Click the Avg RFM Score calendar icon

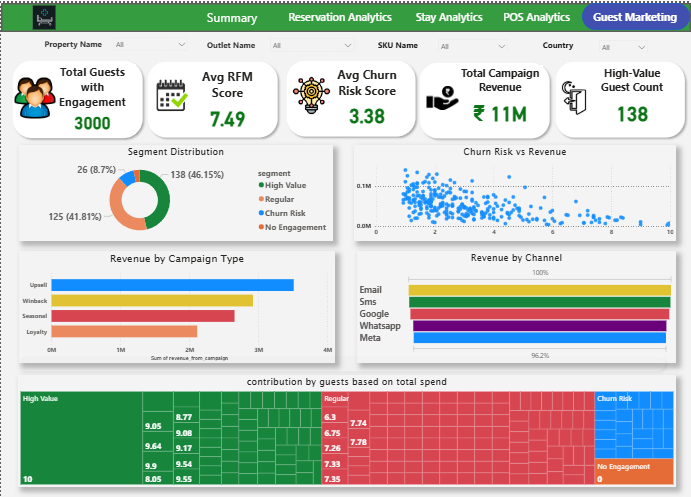(x=172, y=95)
